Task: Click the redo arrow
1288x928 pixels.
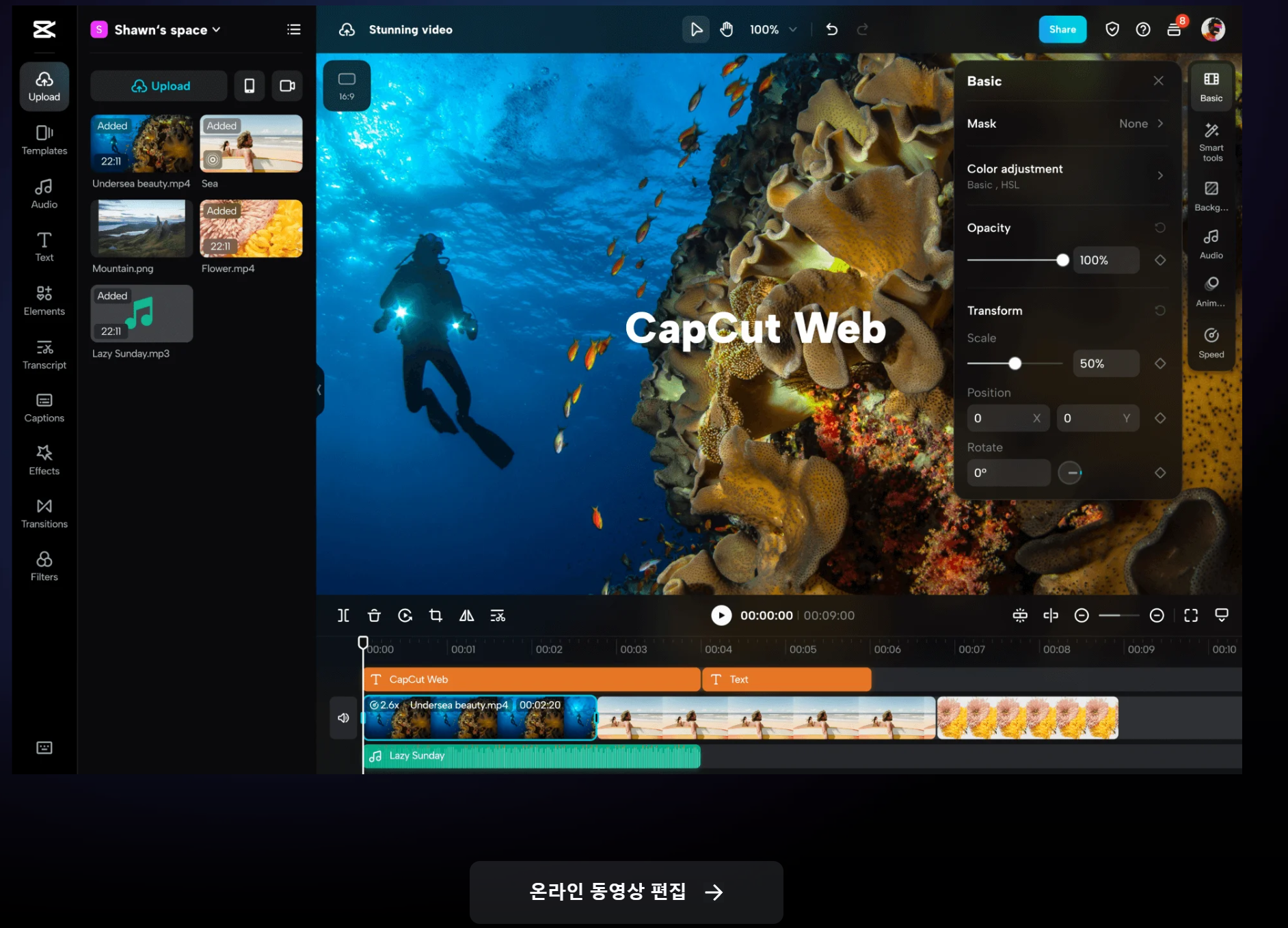Action: point(863,29)
